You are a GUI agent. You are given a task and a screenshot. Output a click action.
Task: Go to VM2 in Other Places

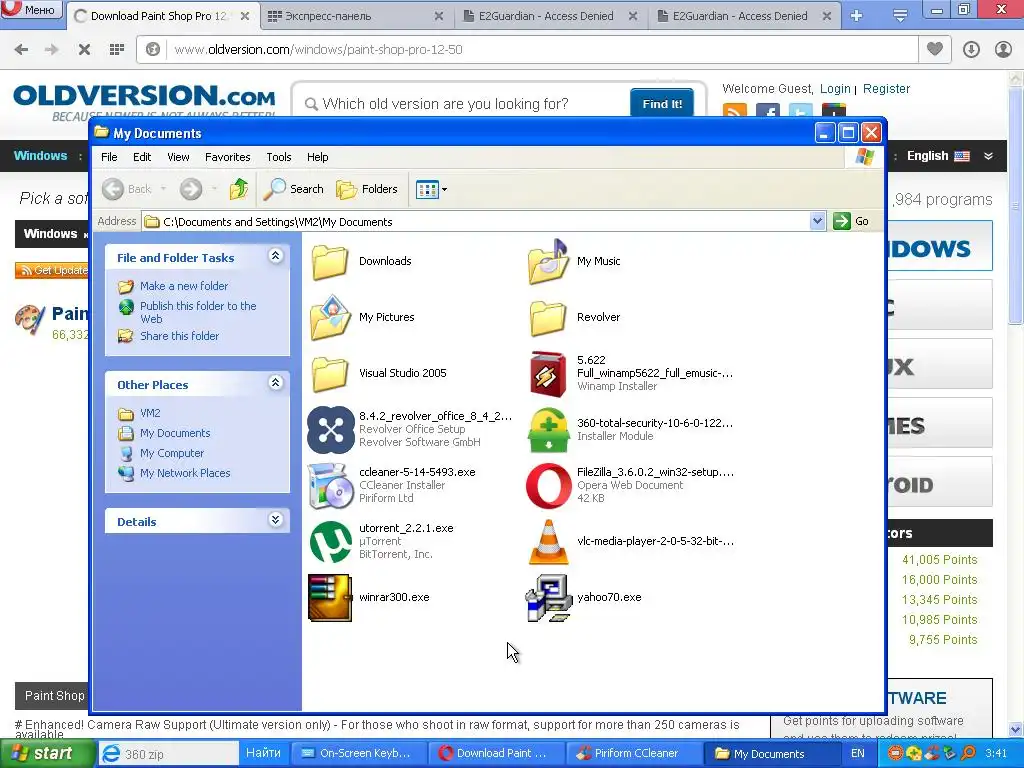(x=150, y=413)
